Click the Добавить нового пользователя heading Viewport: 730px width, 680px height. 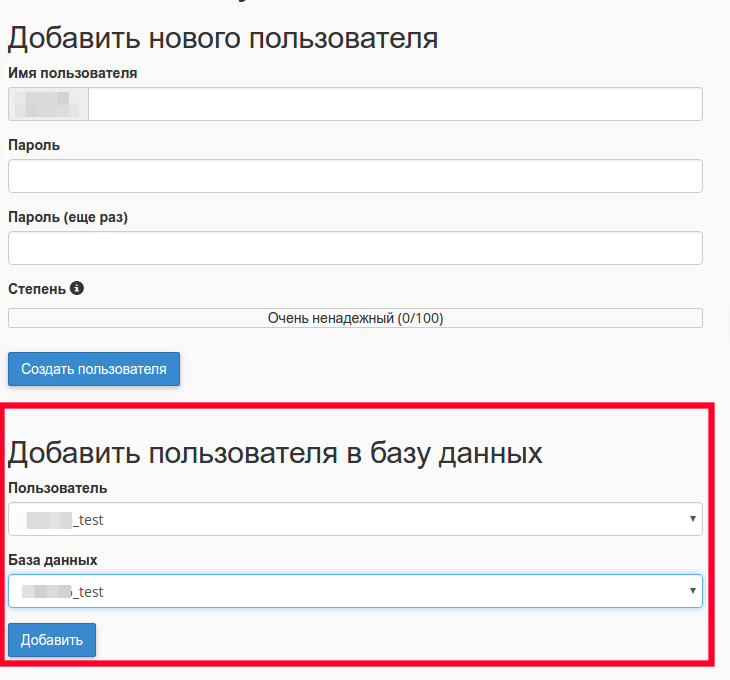(223, 38)
